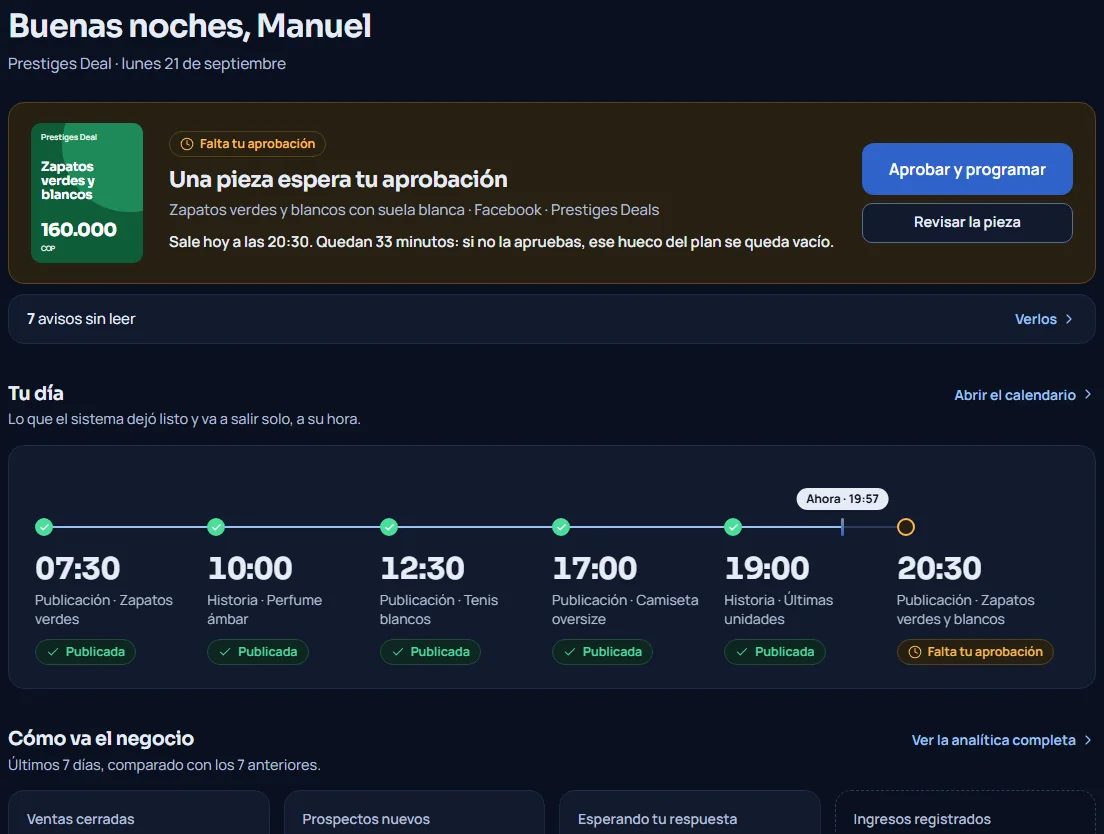
Task: Click the Ahora 19:57 time indicator
Action: pyautogui.click(x=842, y=499)
